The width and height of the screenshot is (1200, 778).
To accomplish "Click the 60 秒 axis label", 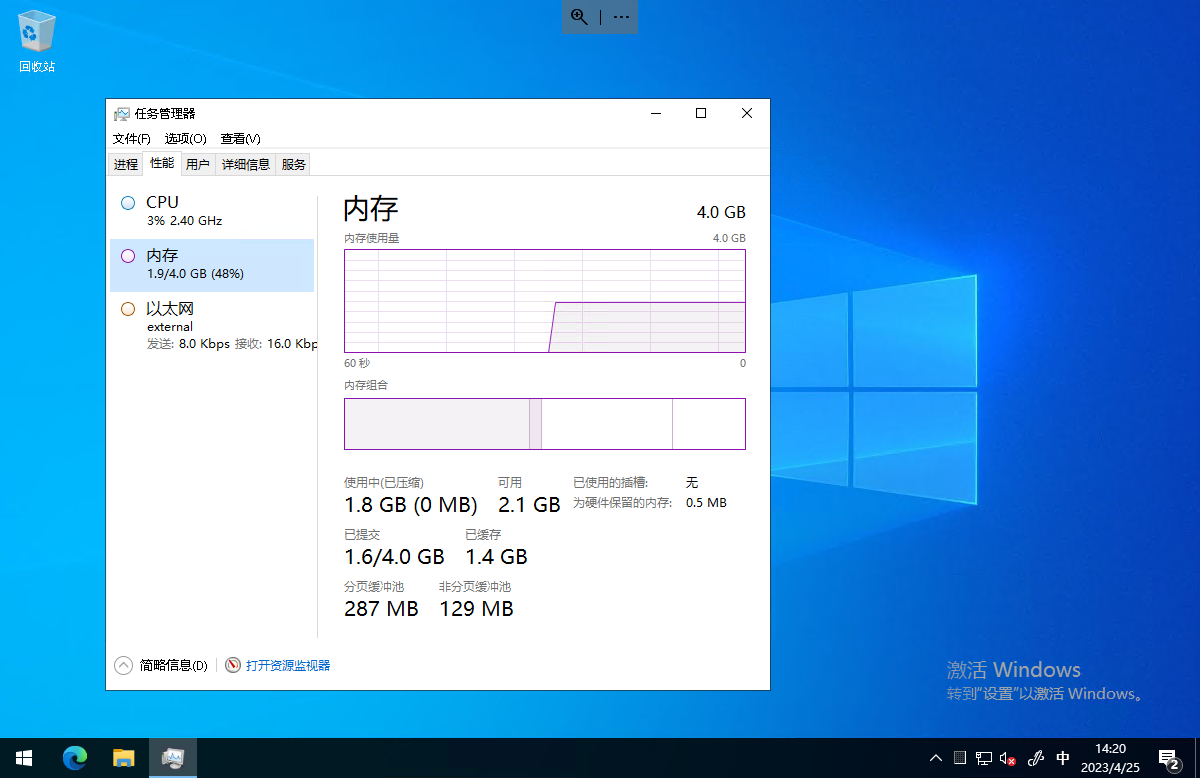I will tap(357, 363).
